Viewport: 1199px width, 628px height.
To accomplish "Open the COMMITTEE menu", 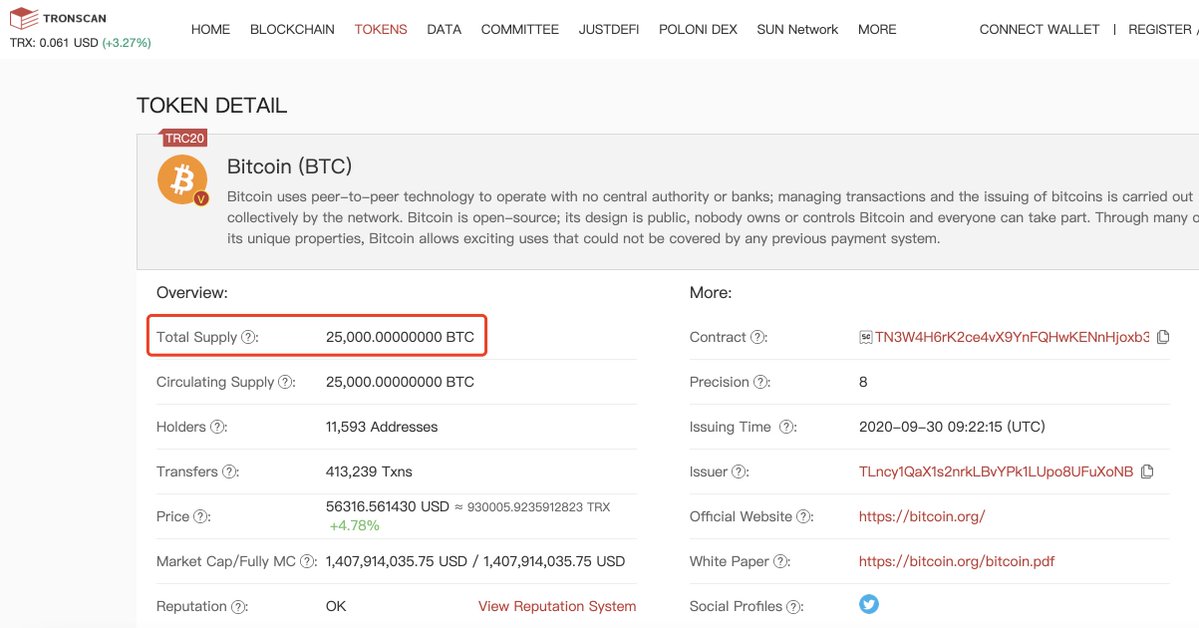I will tap(520, 29).
